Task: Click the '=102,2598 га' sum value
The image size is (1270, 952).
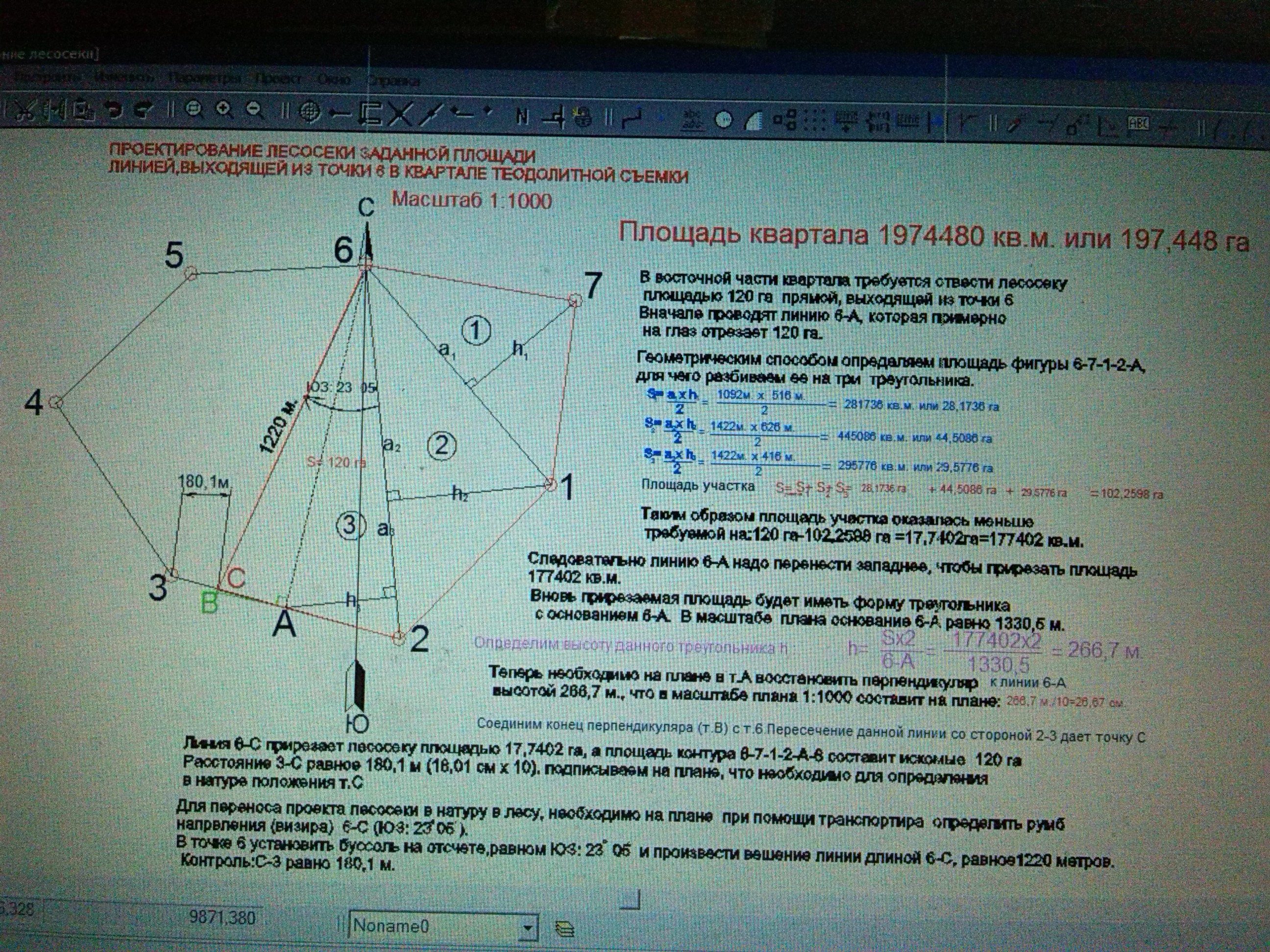Action: pos(1126,493)
